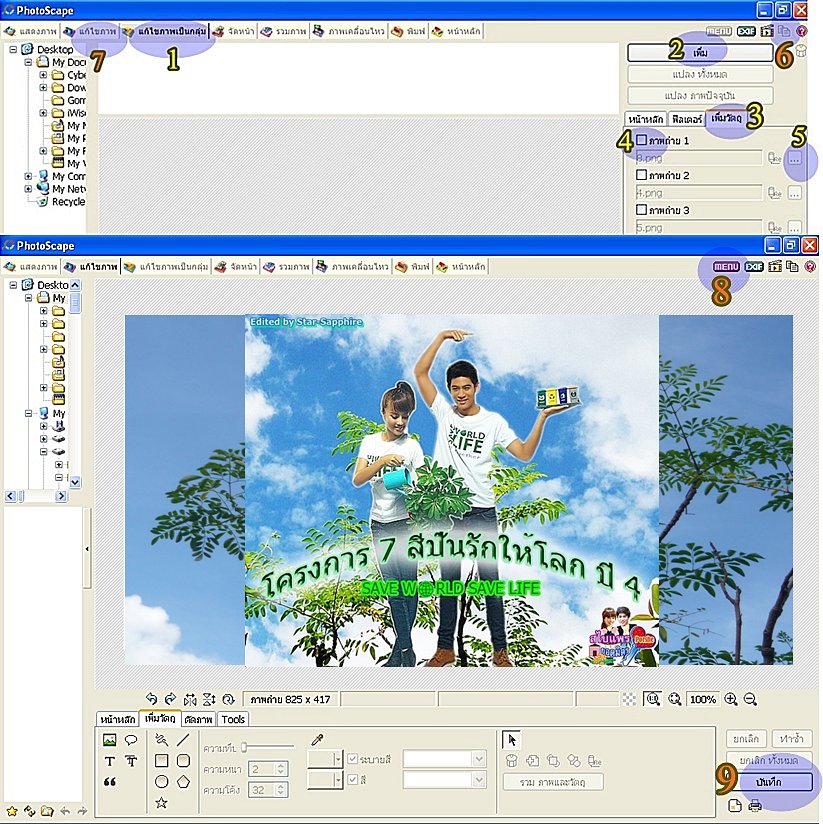
Task: Pick the rich text tool beside T
Action: (131, 761)
